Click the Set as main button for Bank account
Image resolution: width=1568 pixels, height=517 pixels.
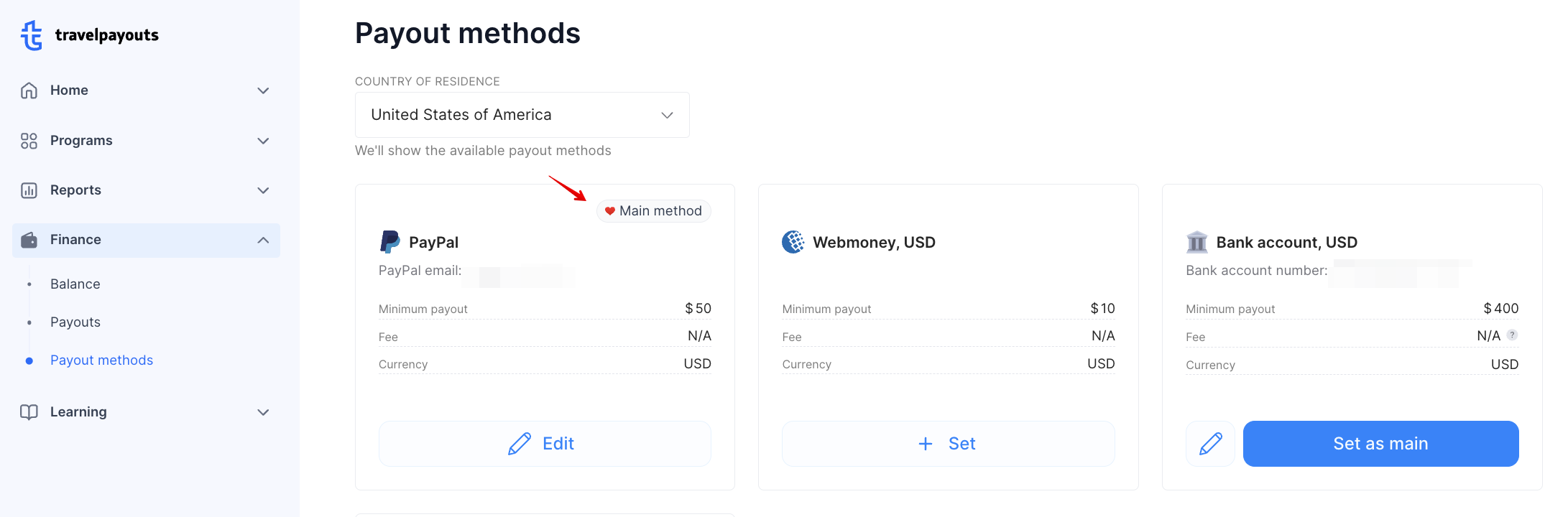pos(1380,444)
